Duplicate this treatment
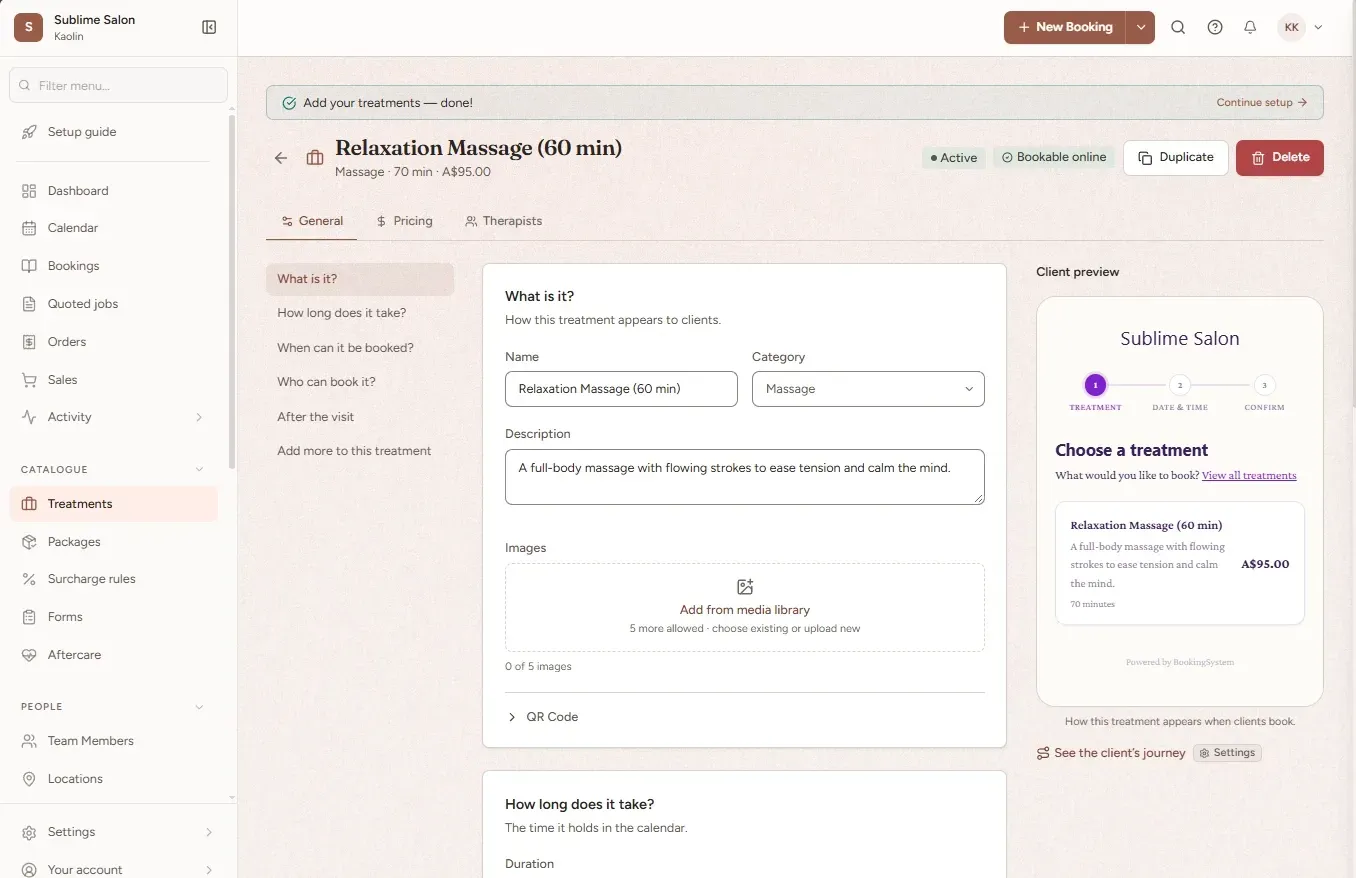This screenshot has height=878, width=1356. [1176, 158]
